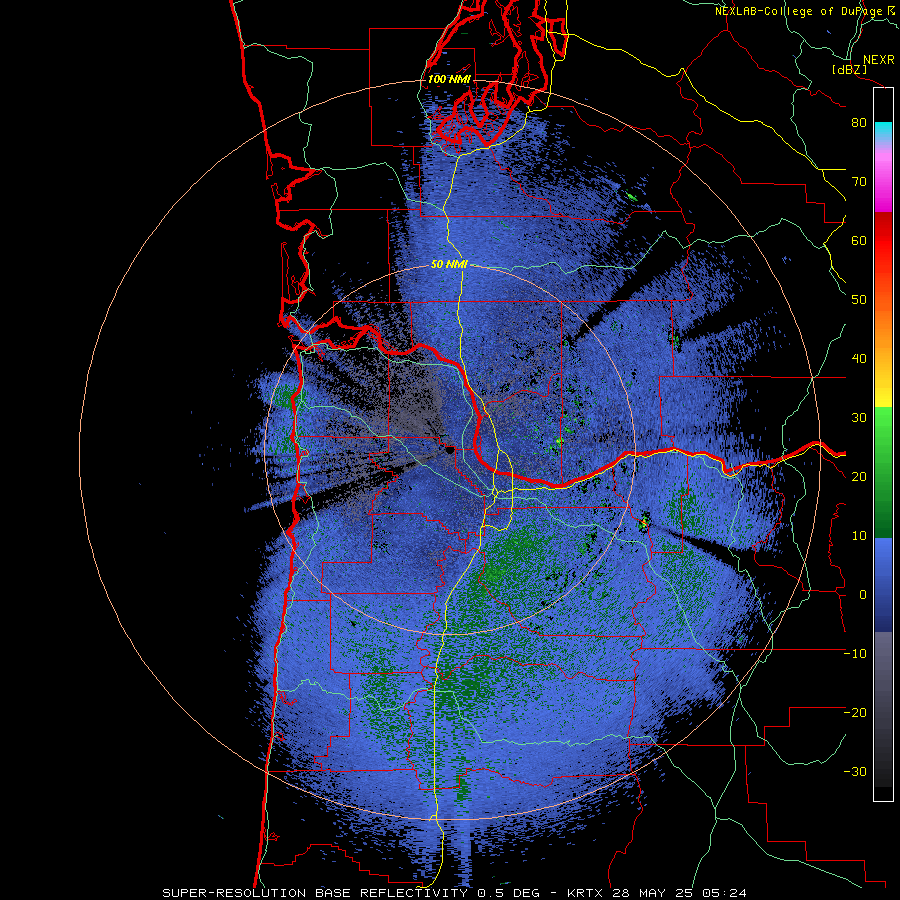
Task: Click the NEXR label above the scale
Action: point(878,60)
